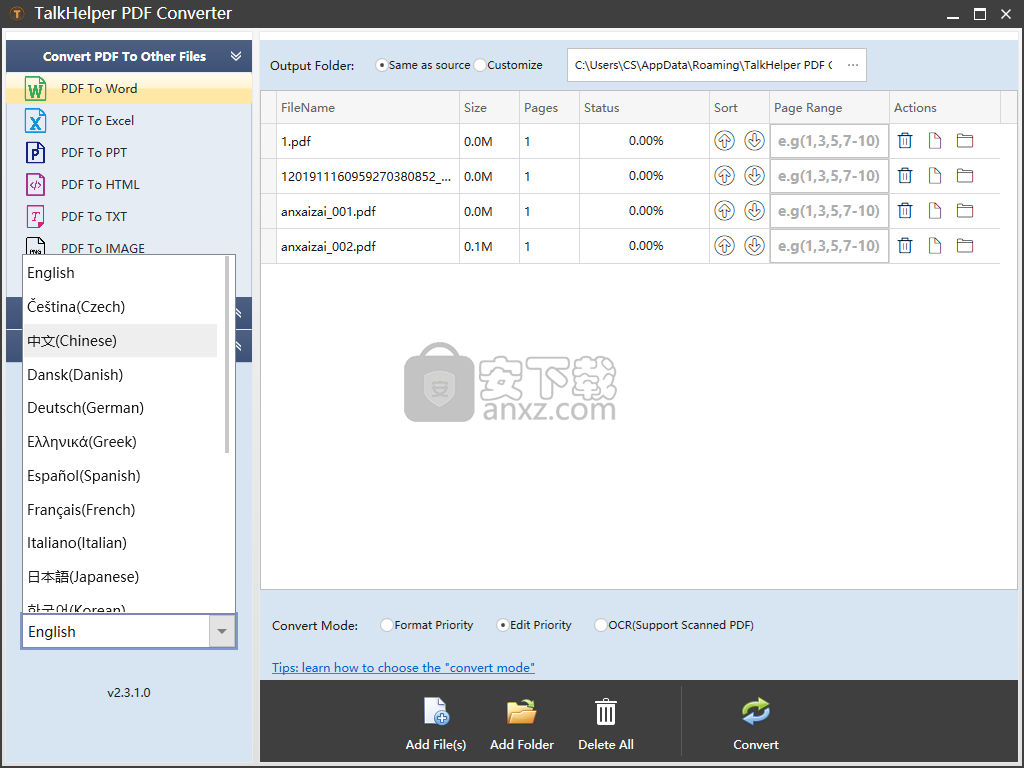
Task: Select Customize output folder option
Action: (x=509, y=65)
